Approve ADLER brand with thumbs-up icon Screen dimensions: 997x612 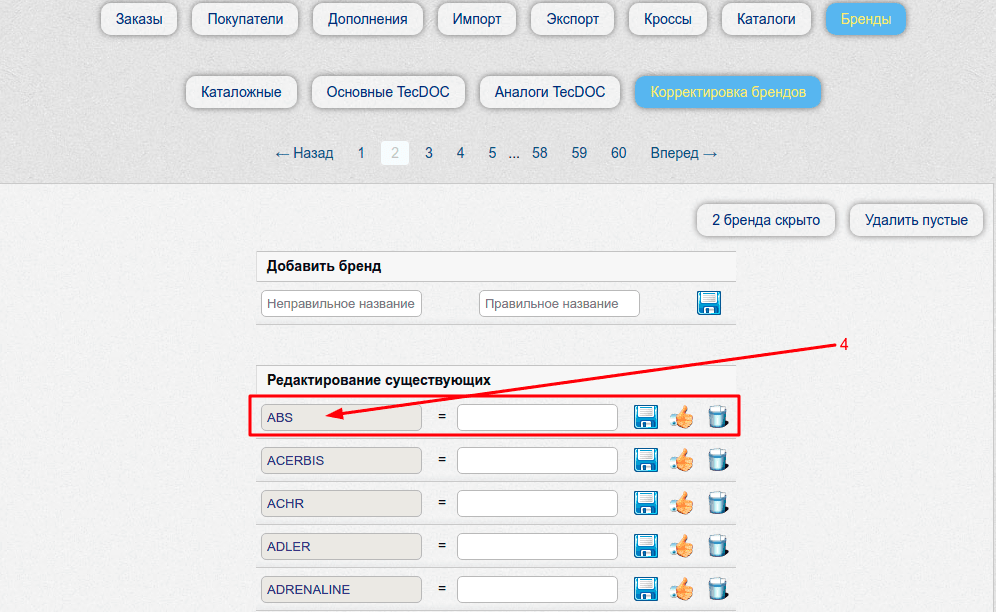682,546
